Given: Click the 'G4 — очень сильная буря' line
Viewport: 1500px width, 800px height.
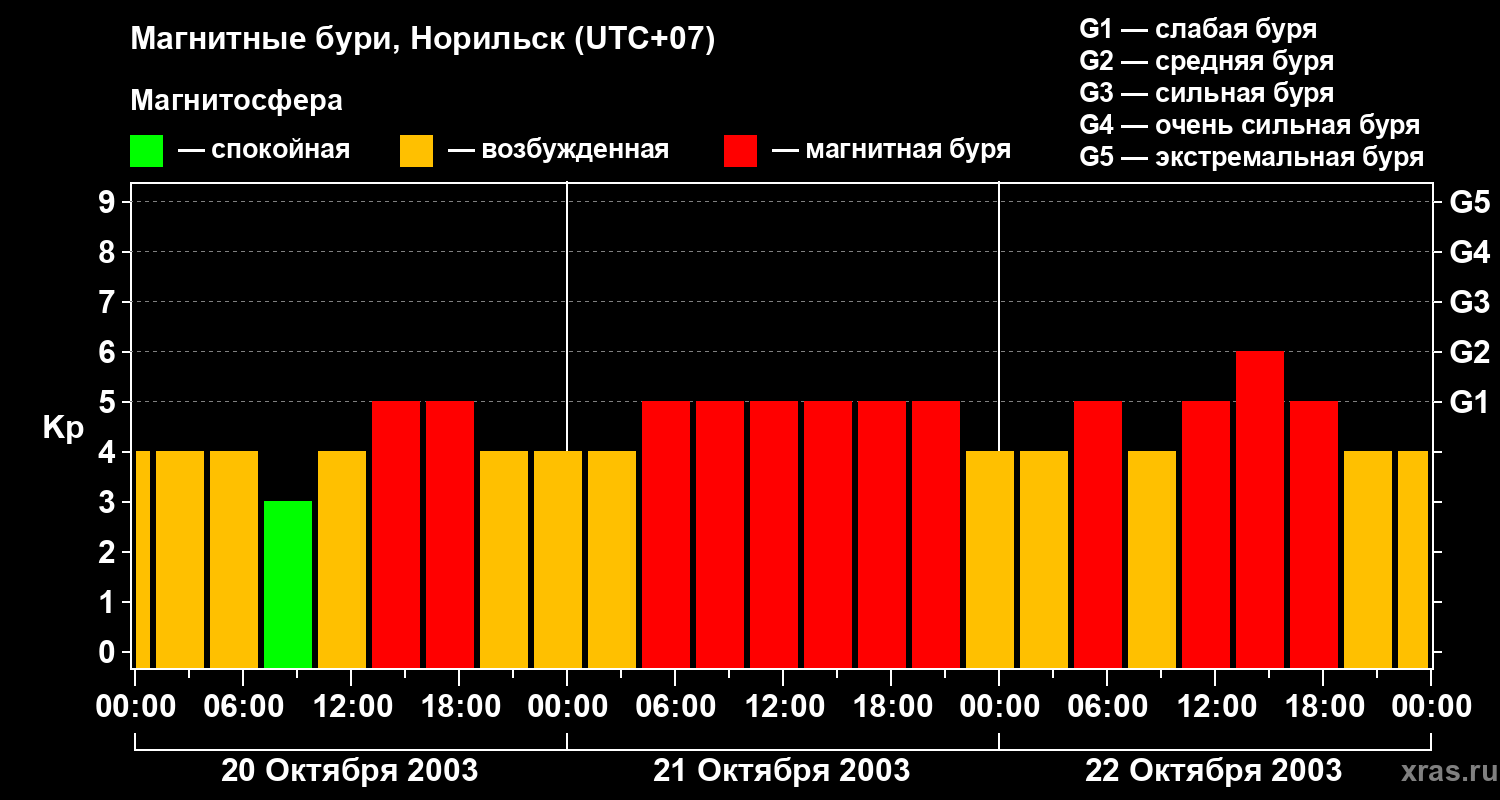Looking at the screenshot, I should [x=1250, y=125].
